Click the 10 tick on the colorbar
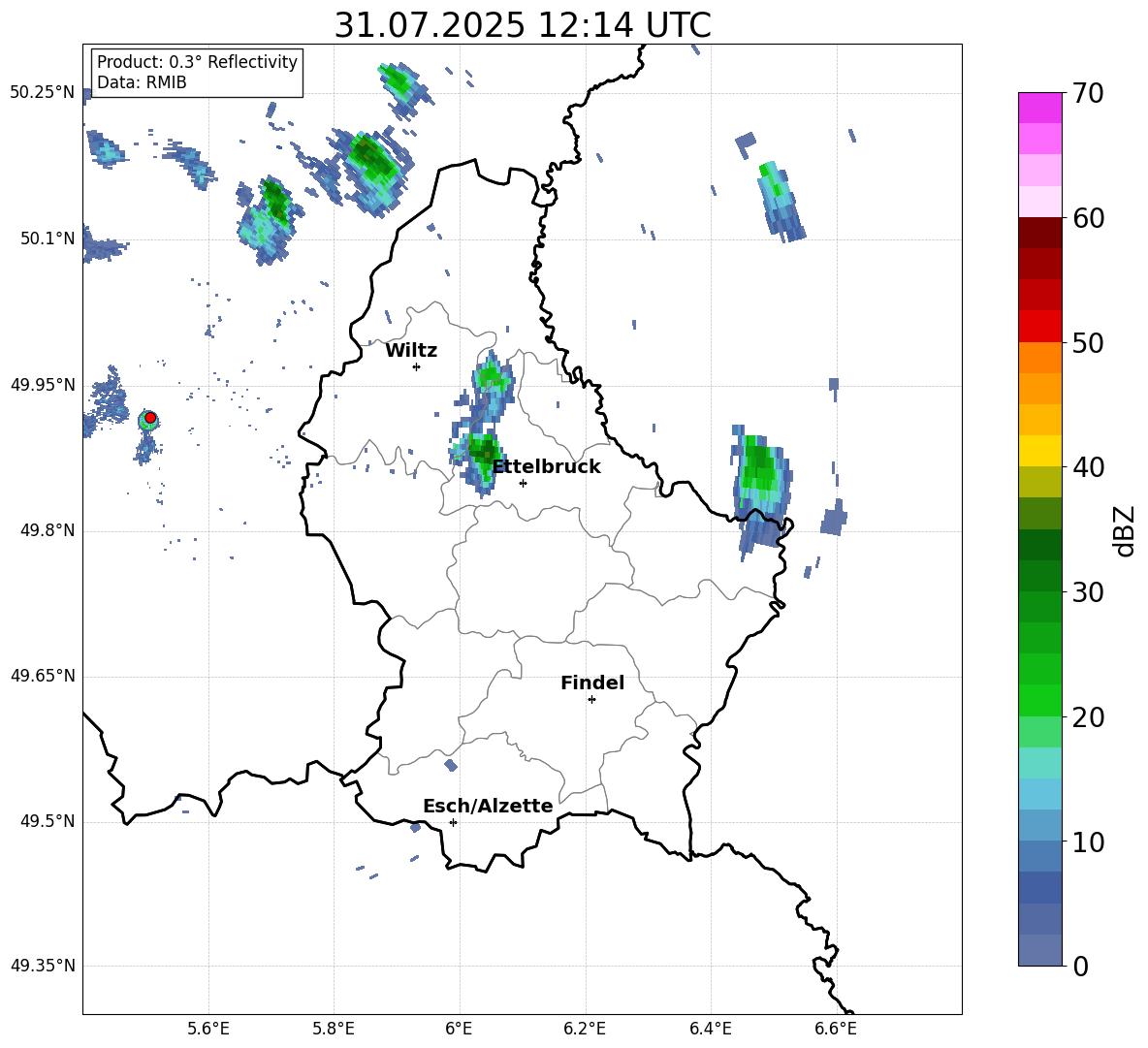 pyautogui.click(x=1088, y=842)
